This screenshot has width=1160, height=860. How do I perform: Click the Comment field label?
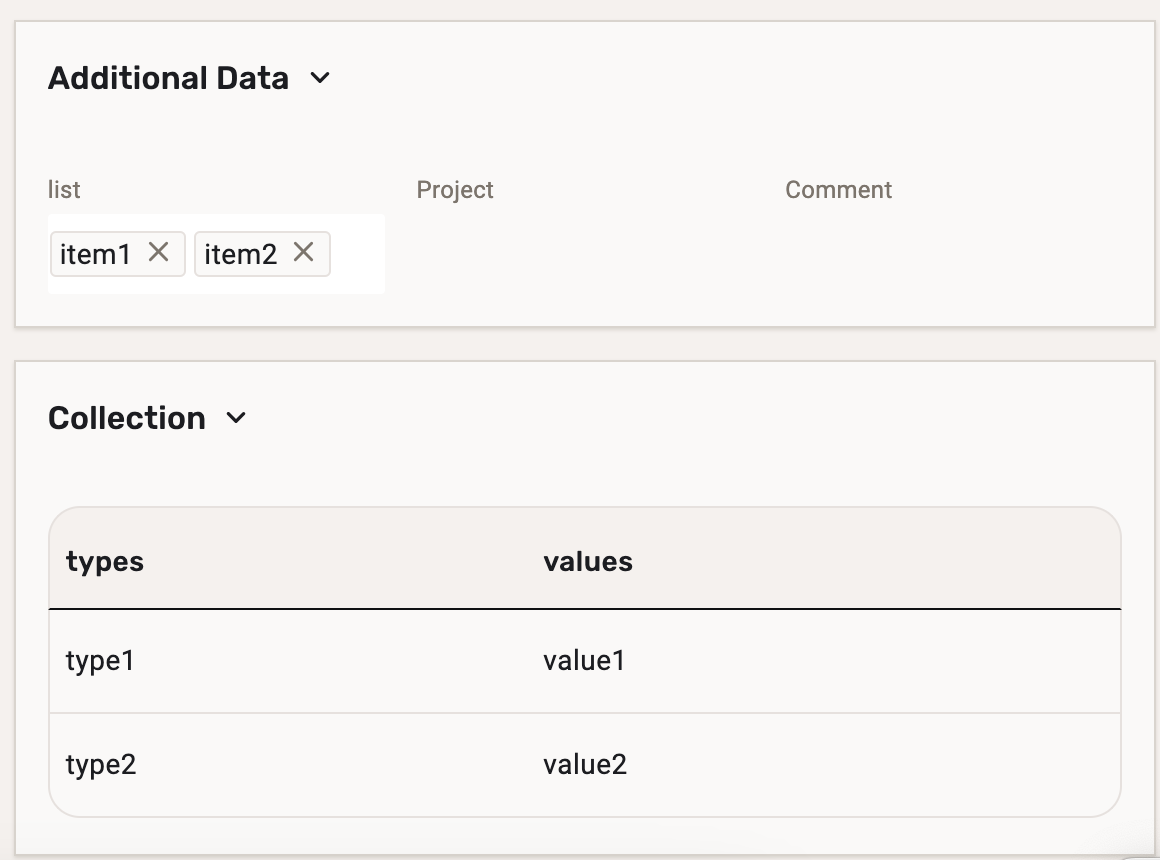[838, 190]
